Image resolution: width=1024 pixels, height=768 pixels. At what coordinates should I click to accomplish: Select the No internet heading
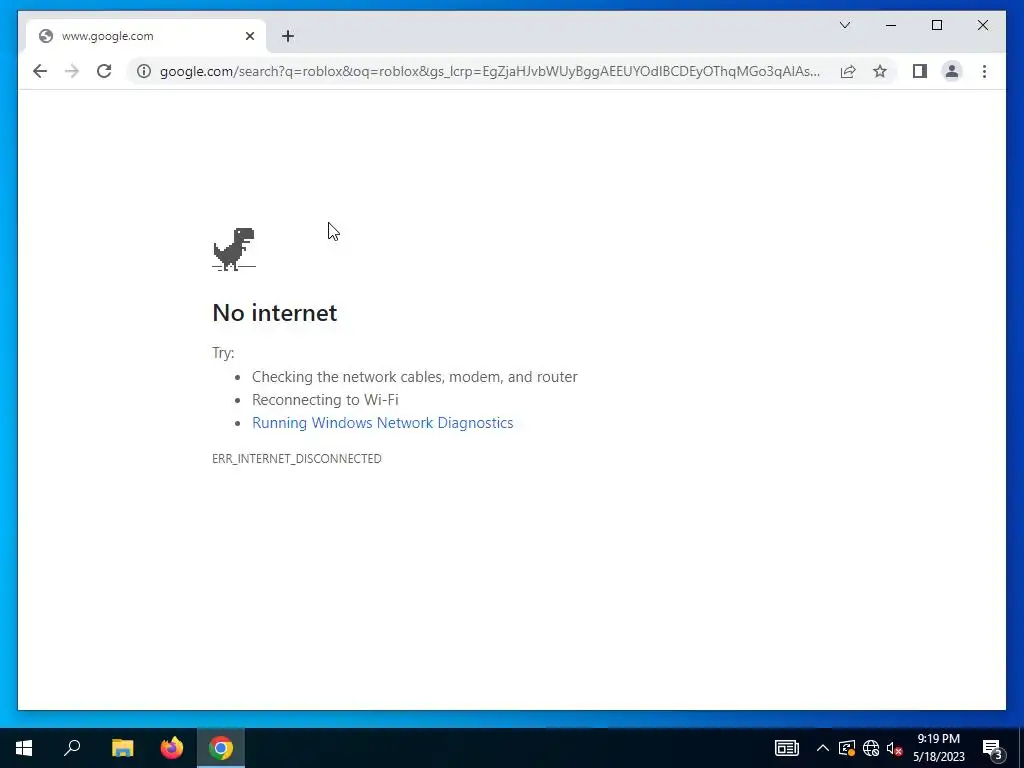click(x=275, y=313)
